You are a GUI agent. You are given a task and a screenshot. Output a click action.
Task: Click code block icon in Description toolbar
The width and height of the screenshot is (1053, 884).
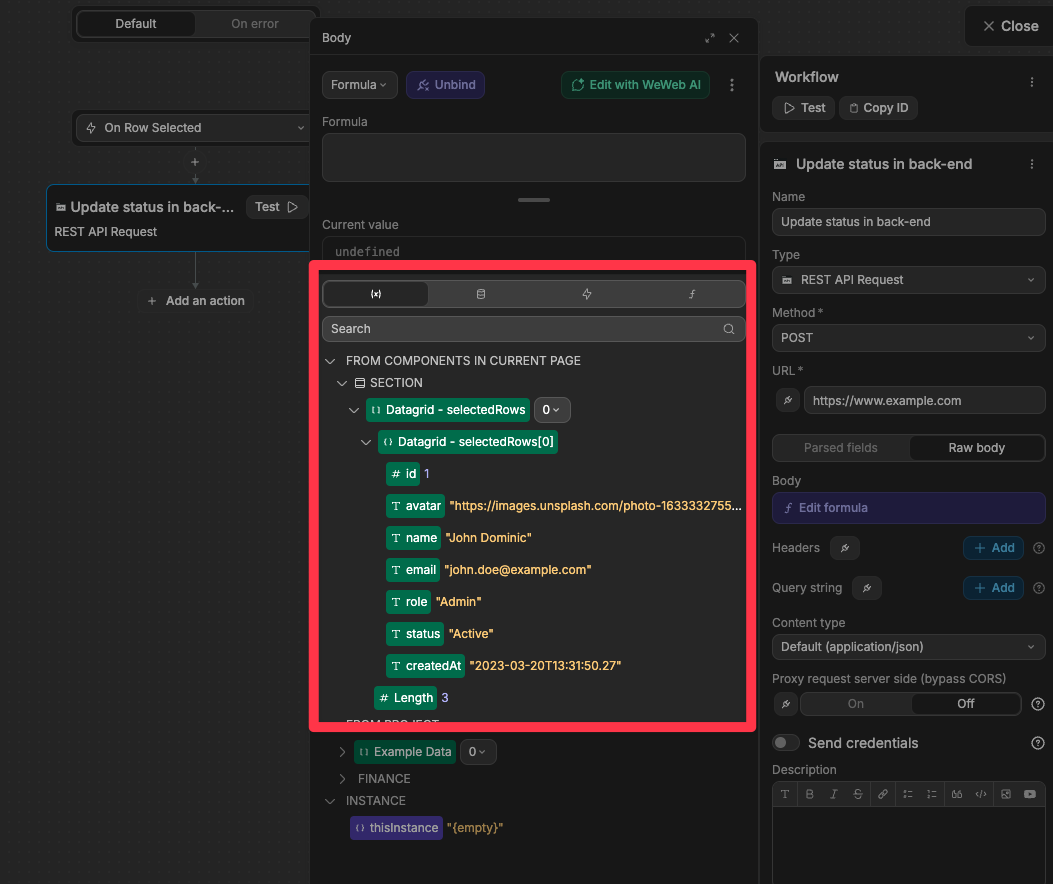981,794
